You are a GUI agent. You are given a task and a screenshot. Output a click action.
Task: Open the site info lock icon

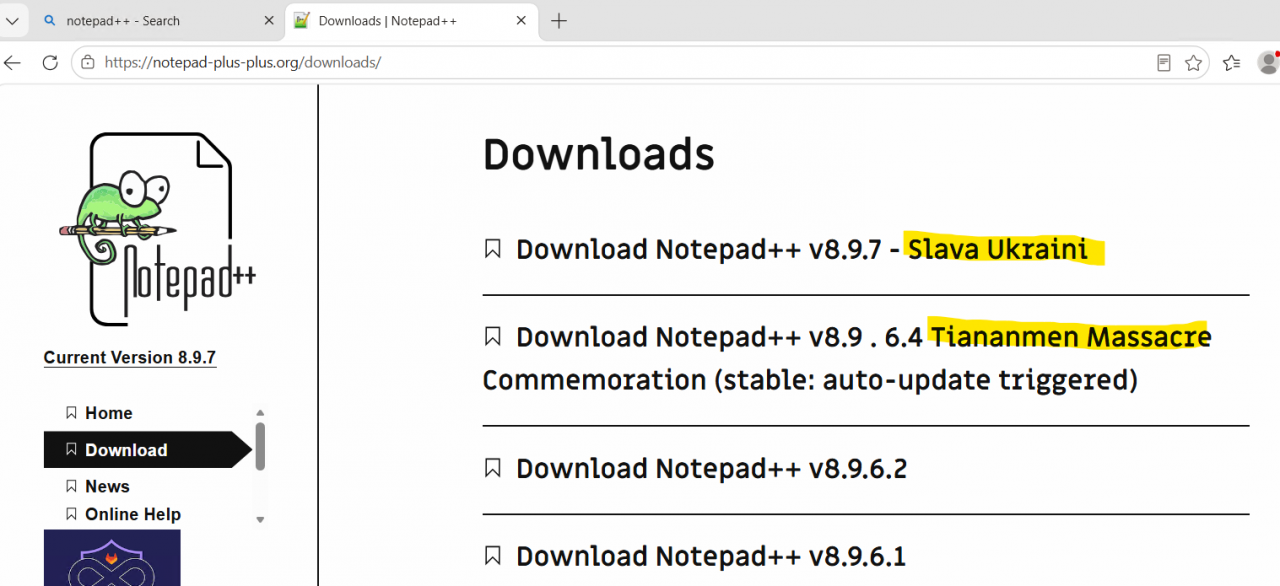[x=88, y=62]
